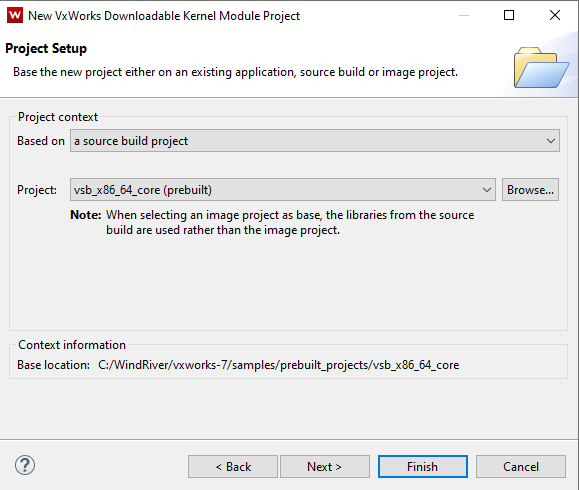Screen dimensions: 579x490
Task: Go to previous page with Back
Action: pyautogui.click(x=233, y=467)
